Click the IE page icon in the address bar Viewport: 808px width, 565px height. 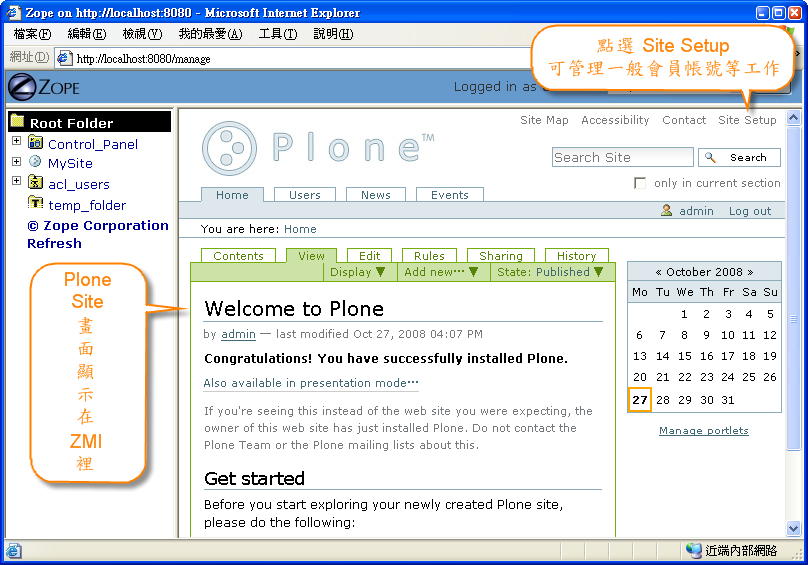(x=64, y=58)
